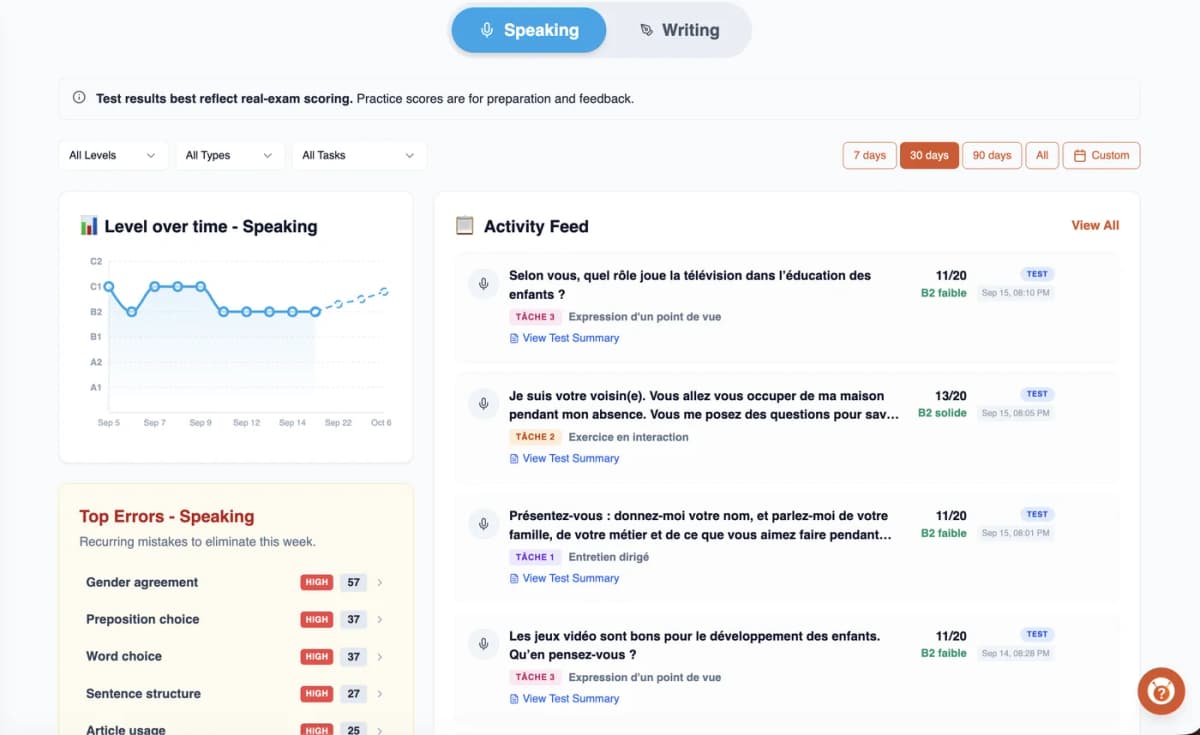Click the TEST badge dated Sep 15, 08:10 PM
The width and height of the screenshot is (1200, 735).
click(x=1037, y=274)
